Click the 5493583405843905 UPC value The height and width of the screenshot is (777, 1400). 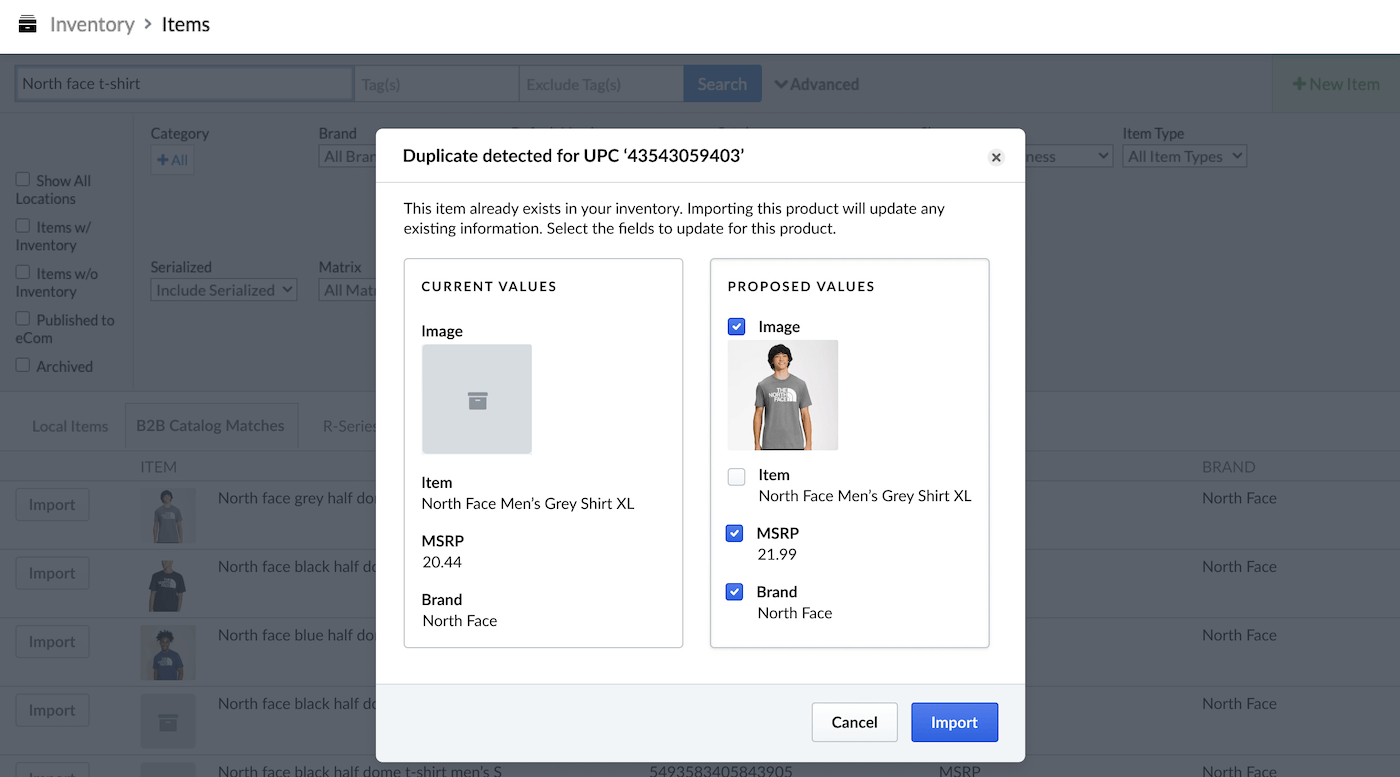coord(721,771)
